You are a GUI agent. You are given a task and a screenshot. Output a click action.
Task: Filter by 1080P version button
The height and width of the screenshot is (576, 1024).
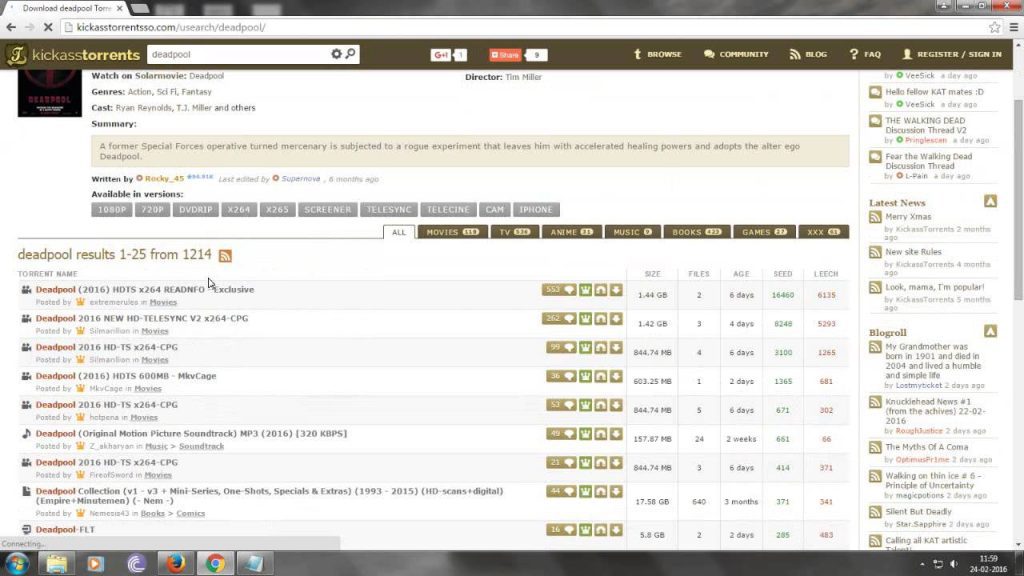click(110, 210)
